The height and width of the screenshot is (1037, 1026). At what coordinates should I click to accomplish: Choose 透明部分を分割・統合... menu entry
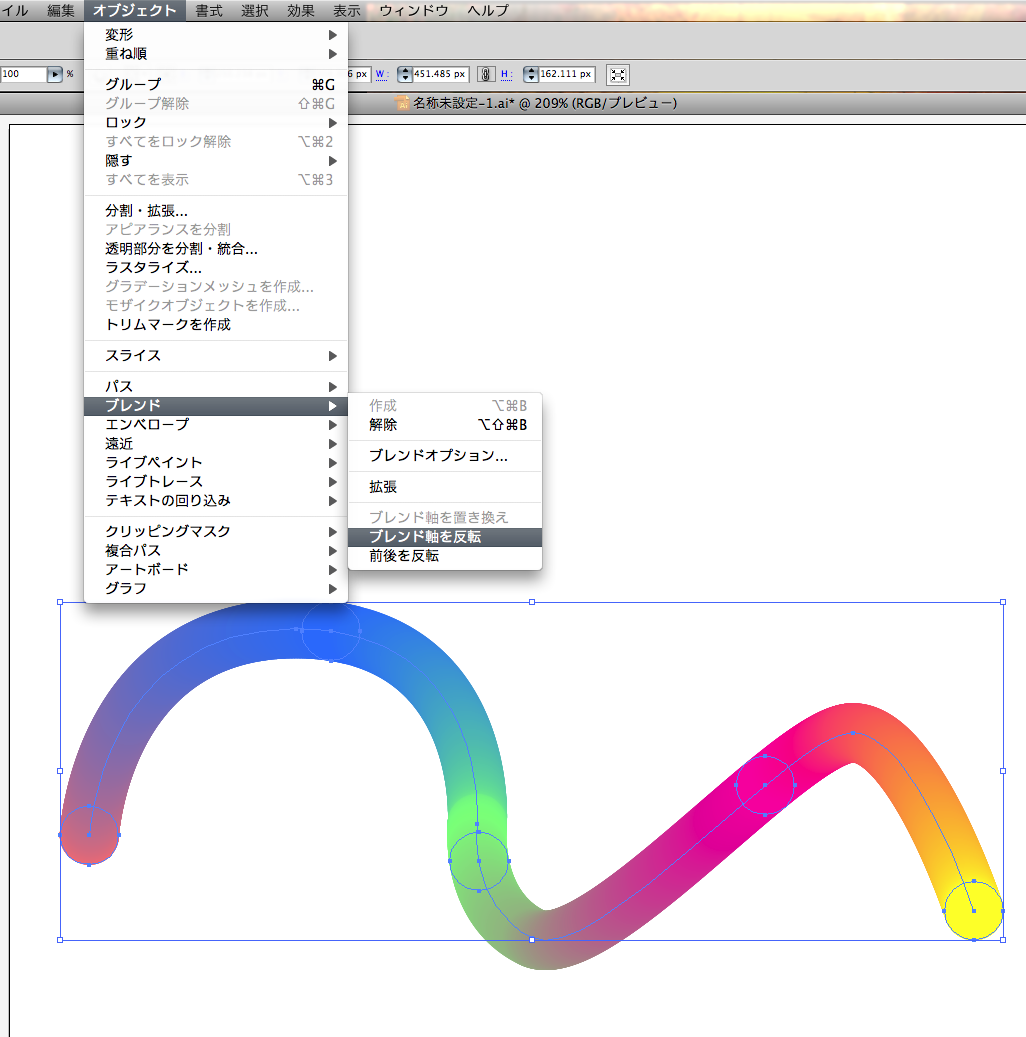point(216,249)
